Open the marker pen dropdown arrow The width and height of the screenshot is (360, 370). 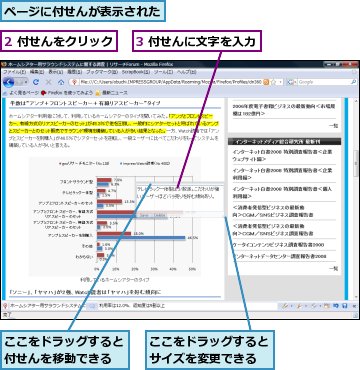coord(291,306)
